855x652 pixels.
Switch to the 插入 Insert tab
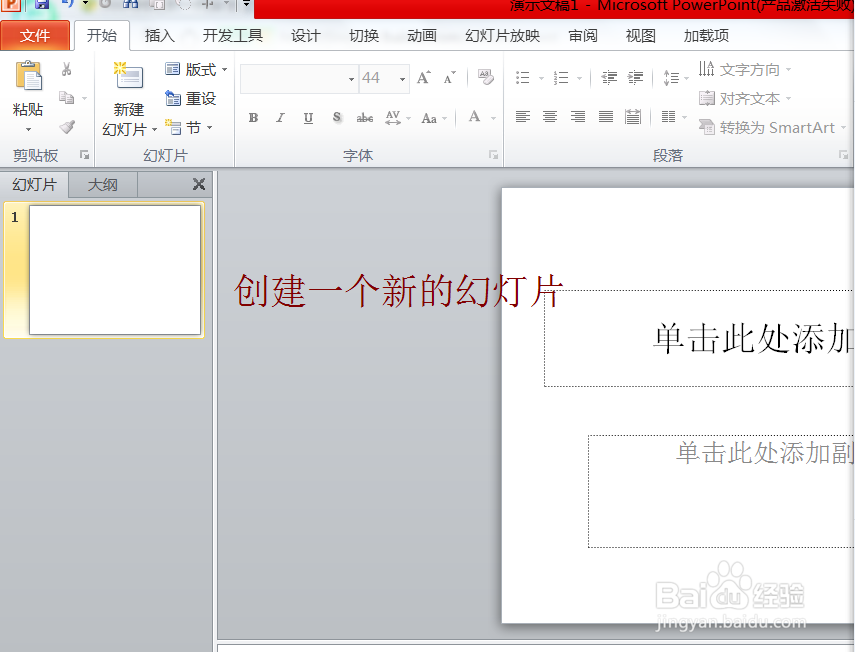tap(159, 36)
